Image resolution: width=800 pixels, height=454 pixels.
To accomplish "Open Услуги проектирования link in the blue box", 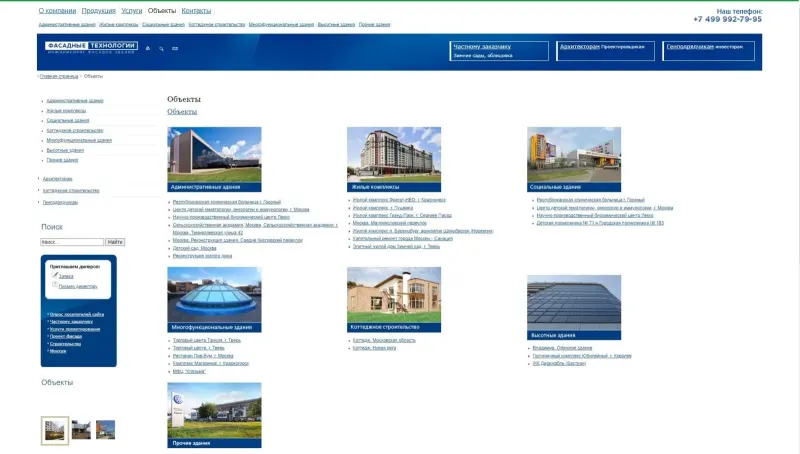I will (x=75, y=329).
